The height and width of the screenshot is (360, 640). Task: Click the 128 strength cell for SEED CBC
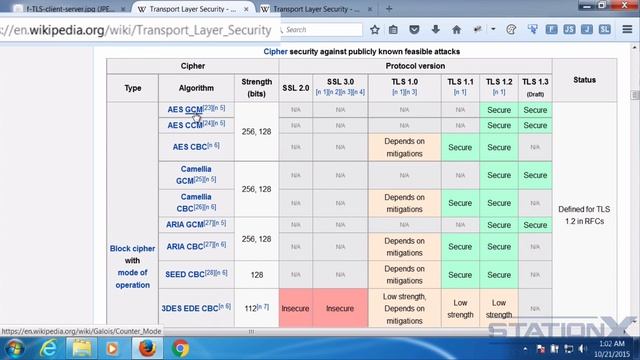click(256, 275)
